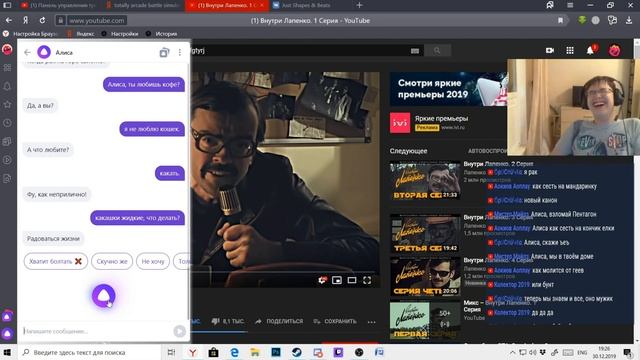Open the 'Вторая серия' video thumbnail
640x360 pixels.
pos(425,181)
